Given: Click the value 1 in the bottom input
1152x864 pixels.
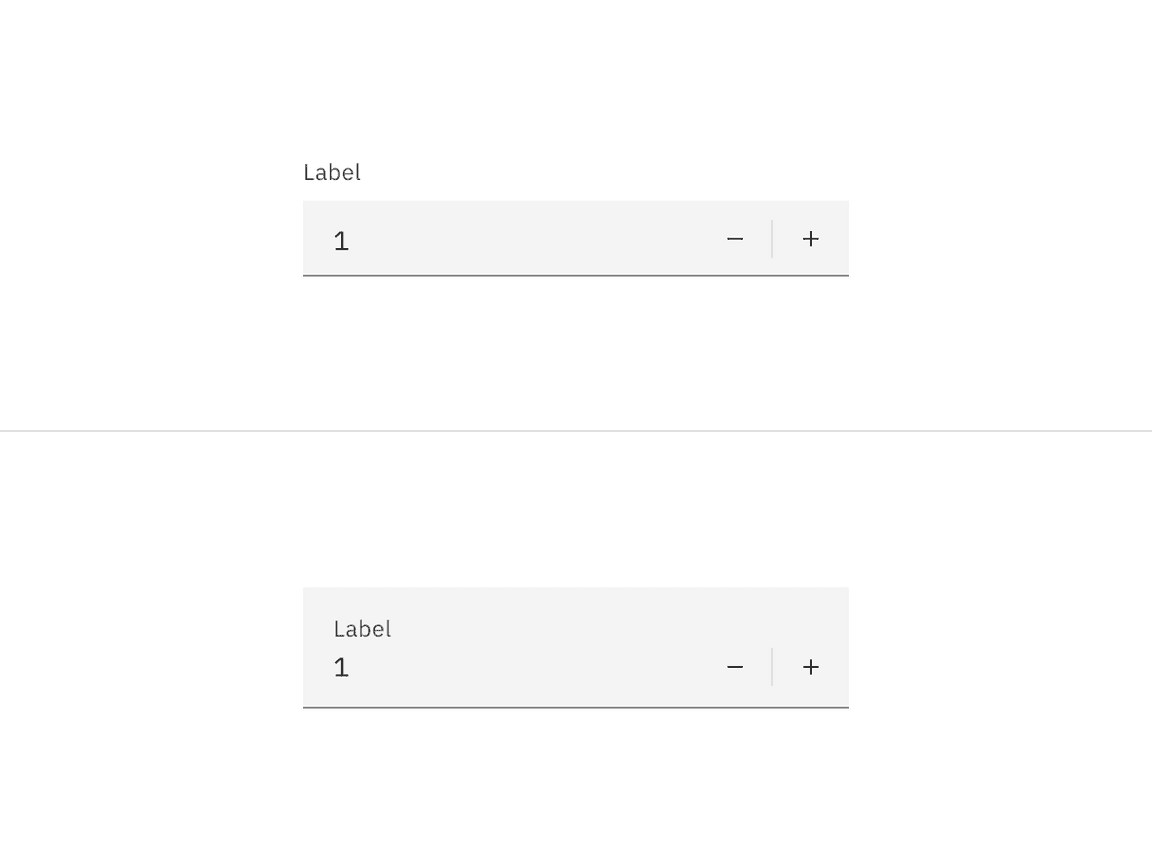Looking at the screenshot, I should pyautogui.click(x=341, y=668).
